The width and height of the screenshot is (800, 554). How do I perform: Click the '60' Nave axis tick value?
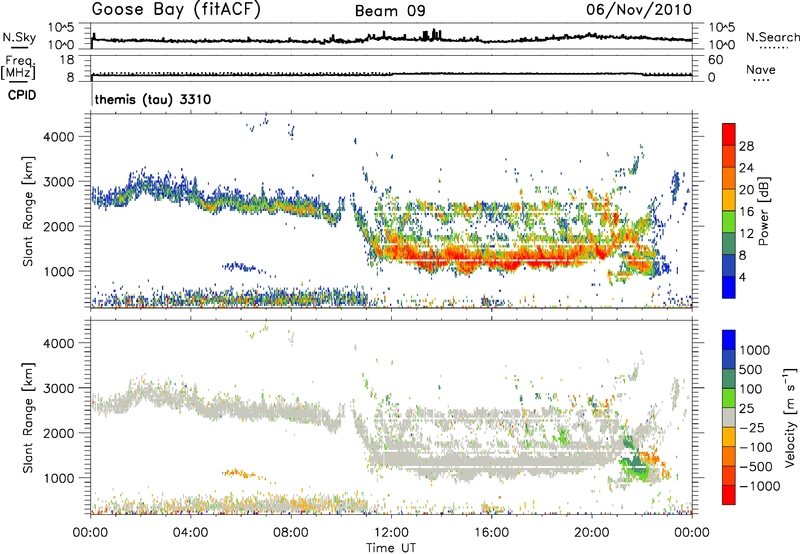(715, 60)
